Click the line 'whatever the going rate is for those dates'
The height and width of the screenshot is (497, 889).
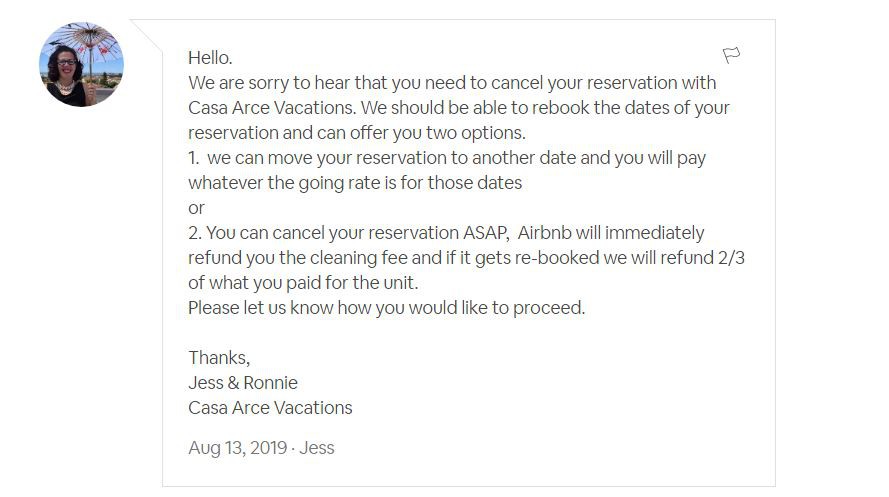[x=355, y=182]
